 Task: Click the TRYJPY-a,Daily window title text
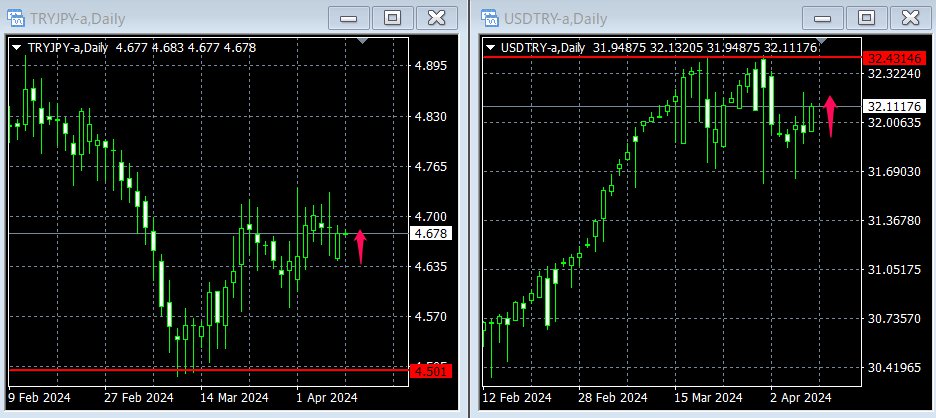pyautogui.click(x=76, y=19)
